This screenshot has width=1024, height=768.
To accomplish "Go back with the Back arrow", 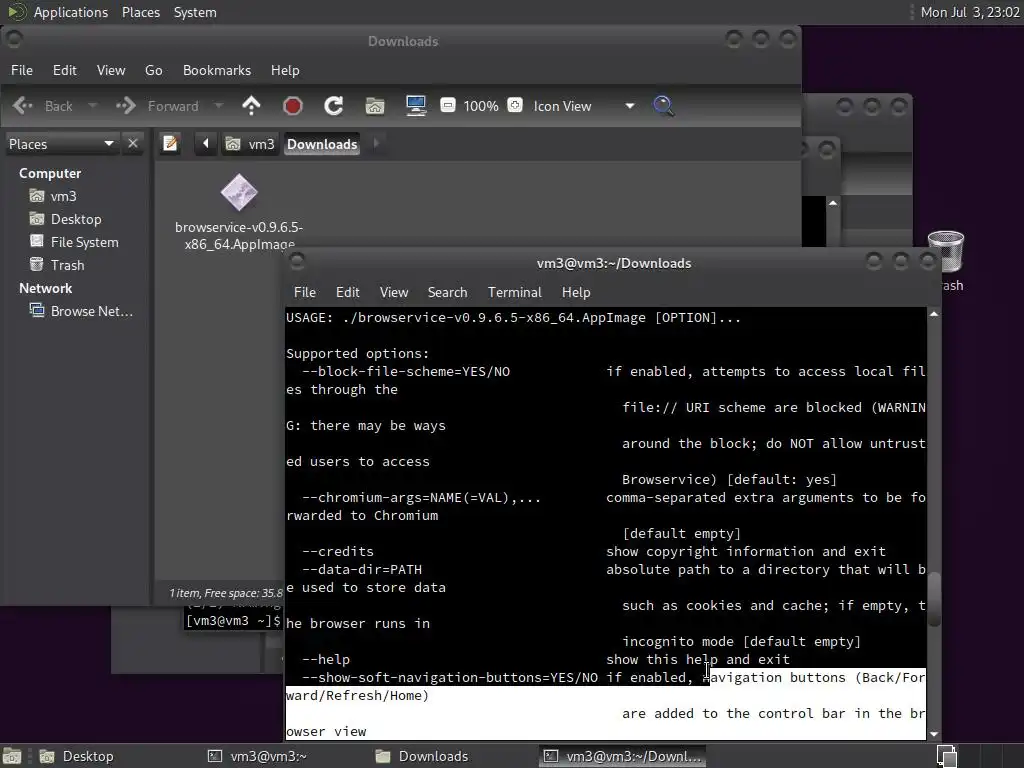I will coord(43,106).
